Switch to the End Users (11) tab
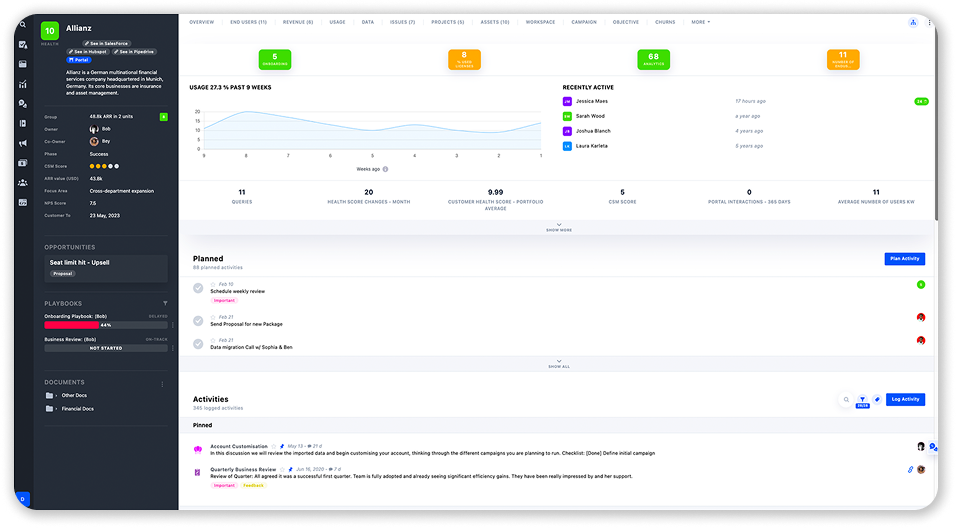 point(248,22)
